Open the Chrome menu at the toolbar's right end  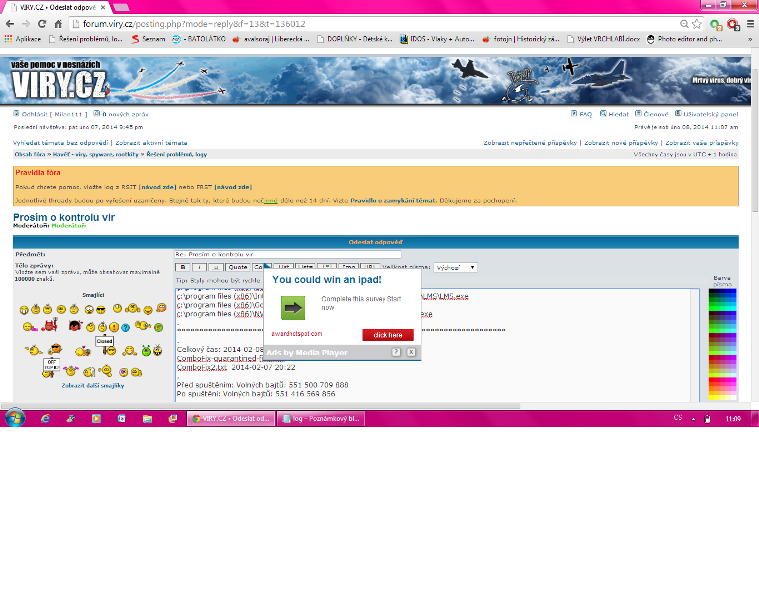coord(748,23)
